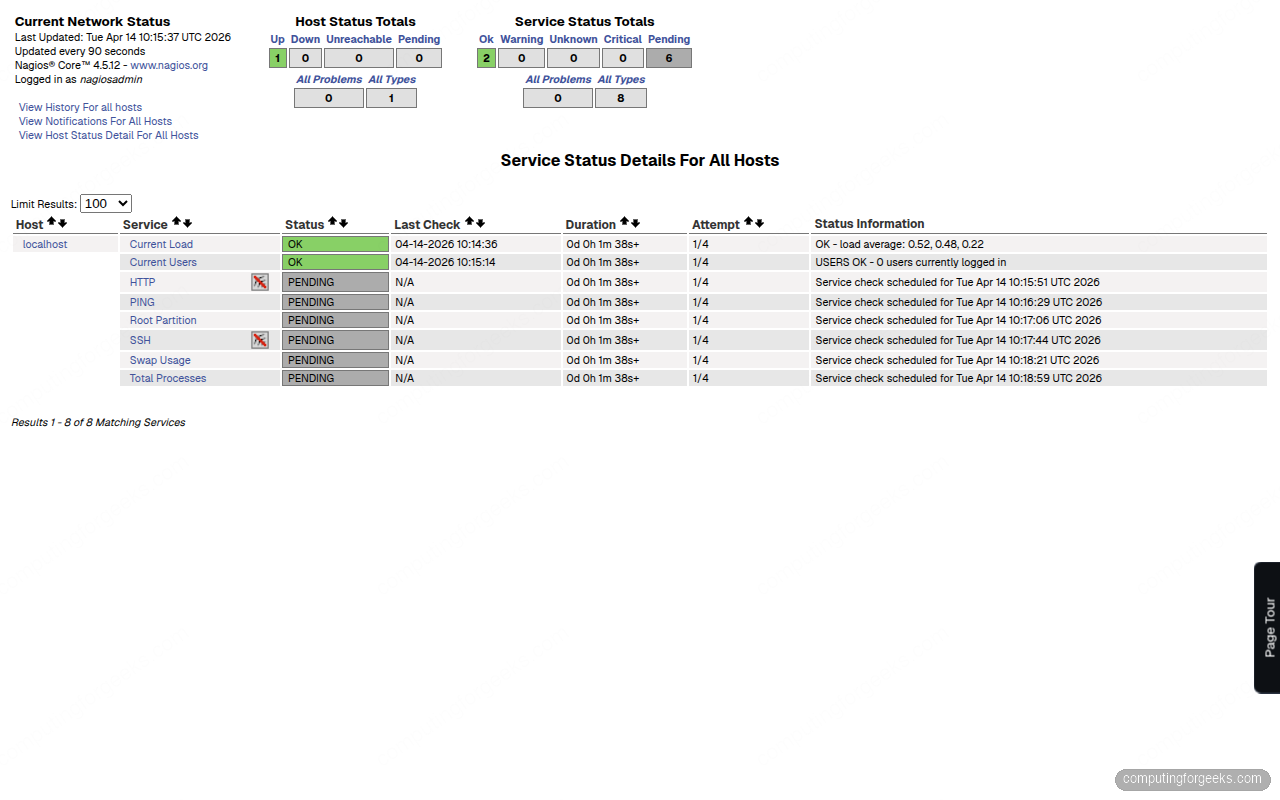Image resolution: width=1280 pixels, height=800 pixels.
Task: Click the Pending host count box
Action: (x=418, y=57)
